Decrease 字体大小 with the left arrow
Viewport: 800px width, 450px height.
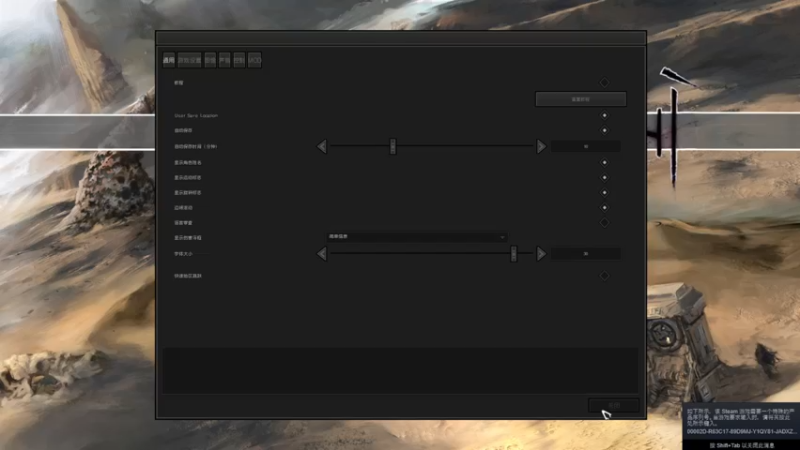321,254
